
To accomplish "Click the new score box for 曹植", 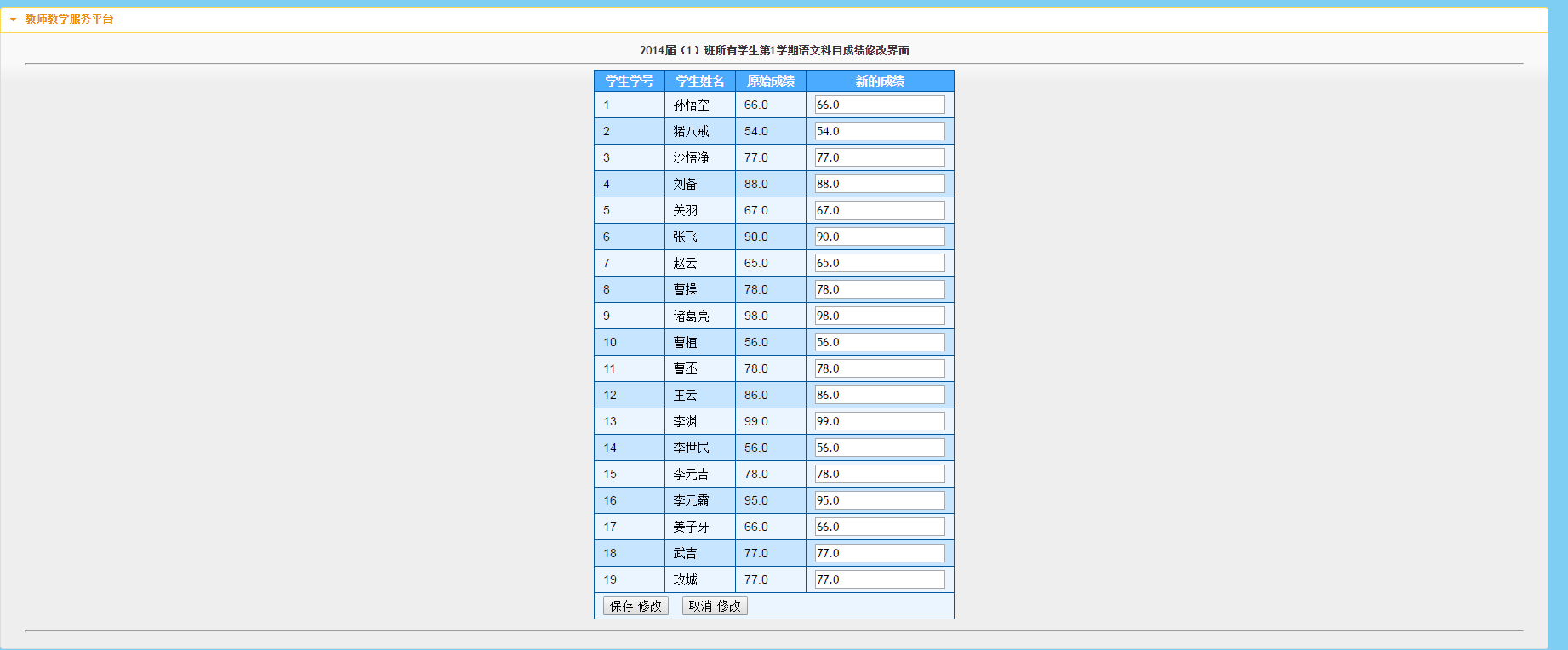I will [880, 342].
